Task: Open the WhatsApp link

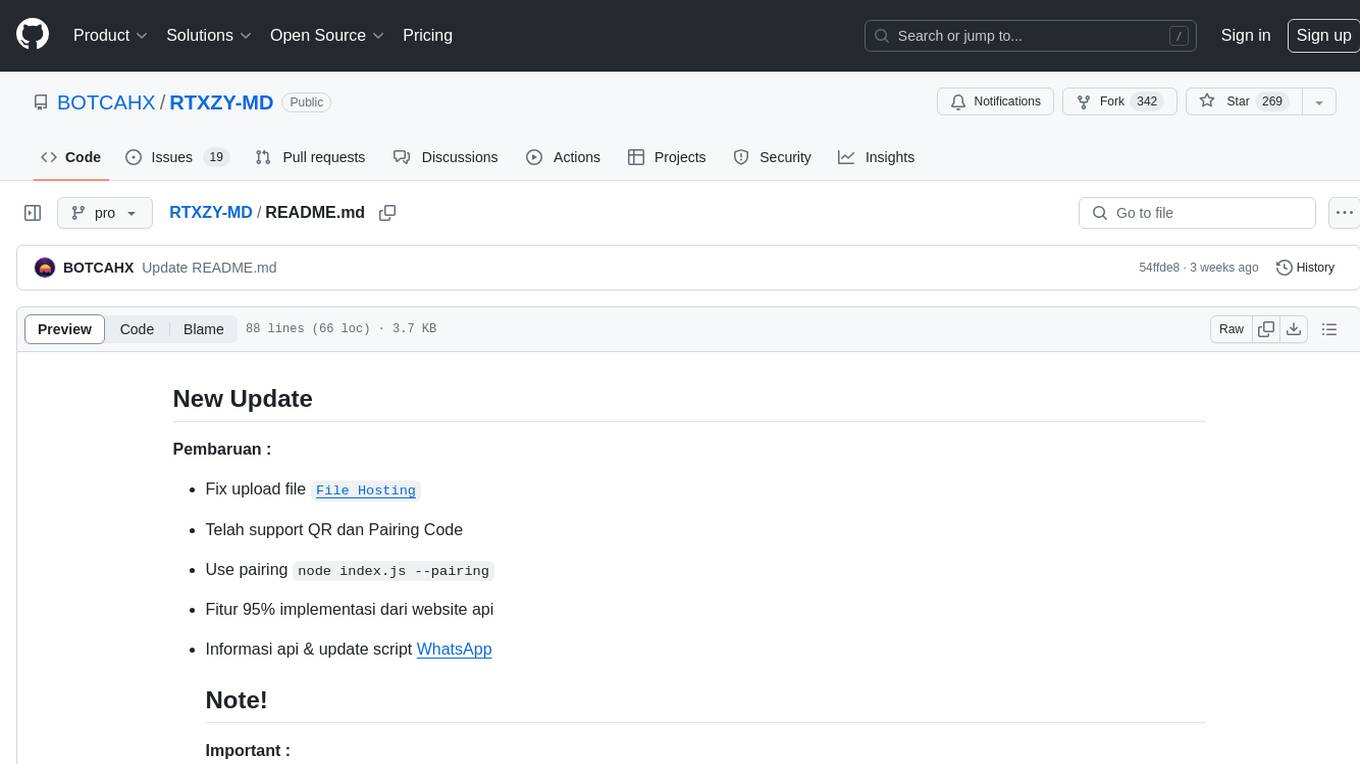Action: point(454,649)
